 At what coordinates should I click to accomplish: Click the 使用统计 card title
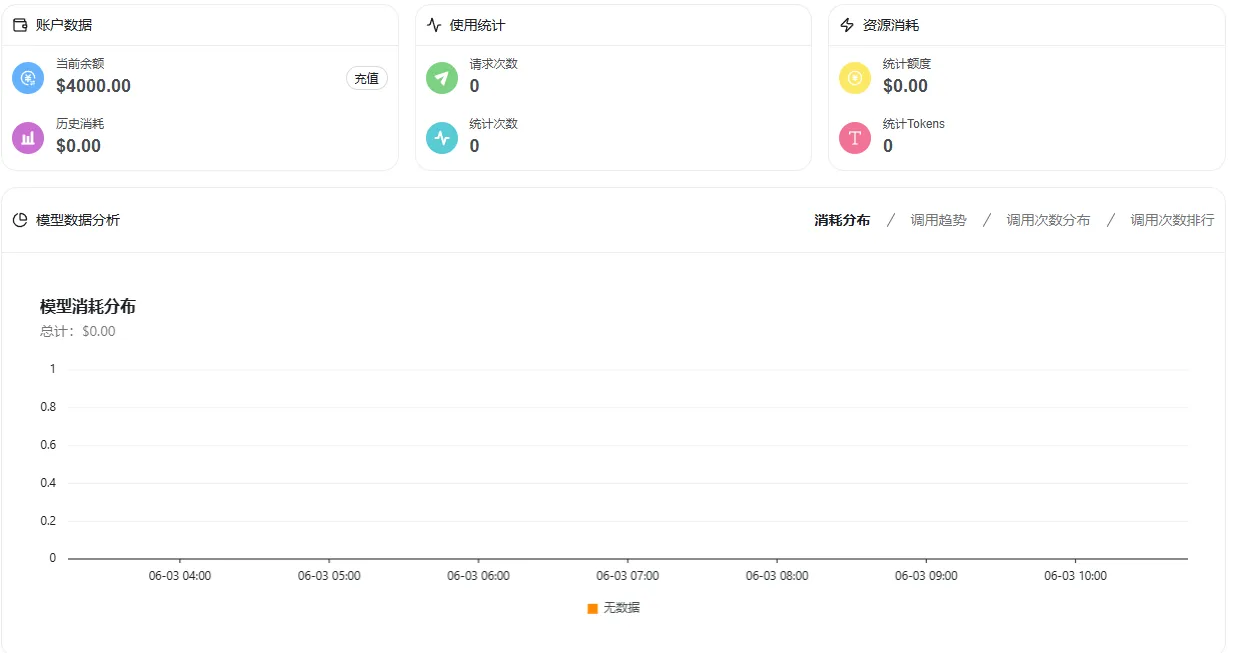(478, 25)
